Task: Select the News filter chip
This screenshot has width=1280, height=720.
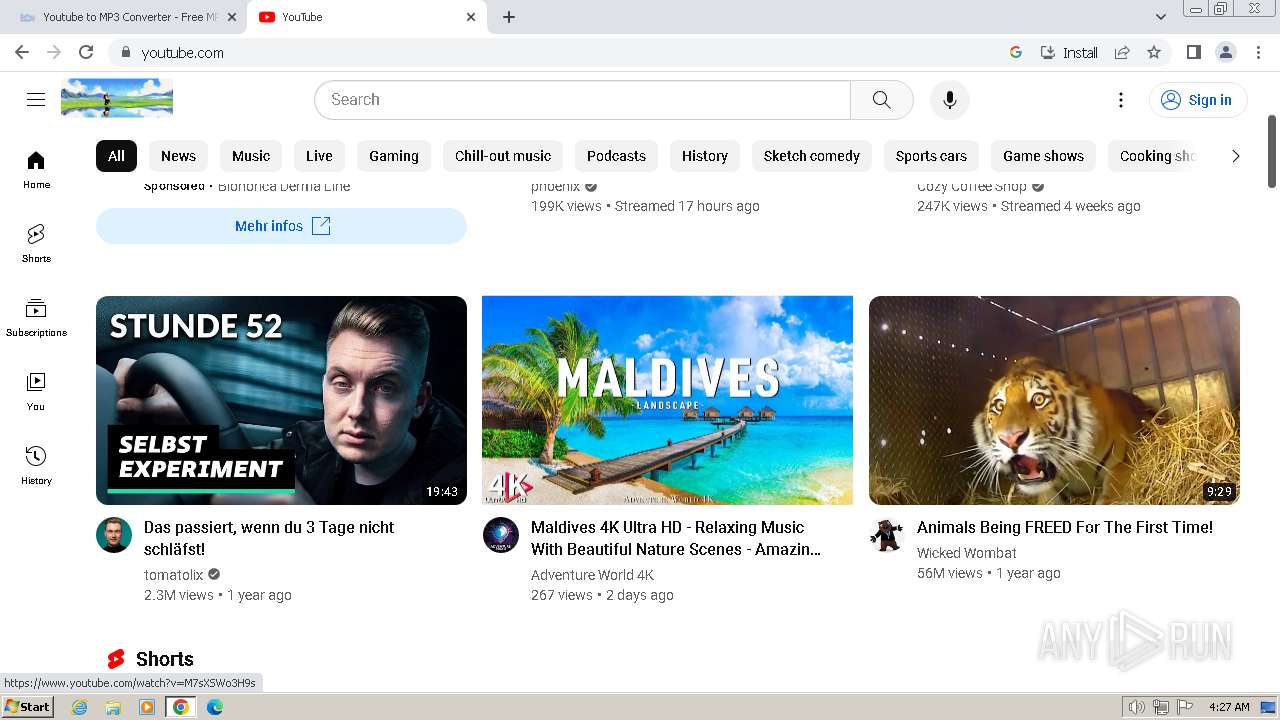Action: [178, 156]
